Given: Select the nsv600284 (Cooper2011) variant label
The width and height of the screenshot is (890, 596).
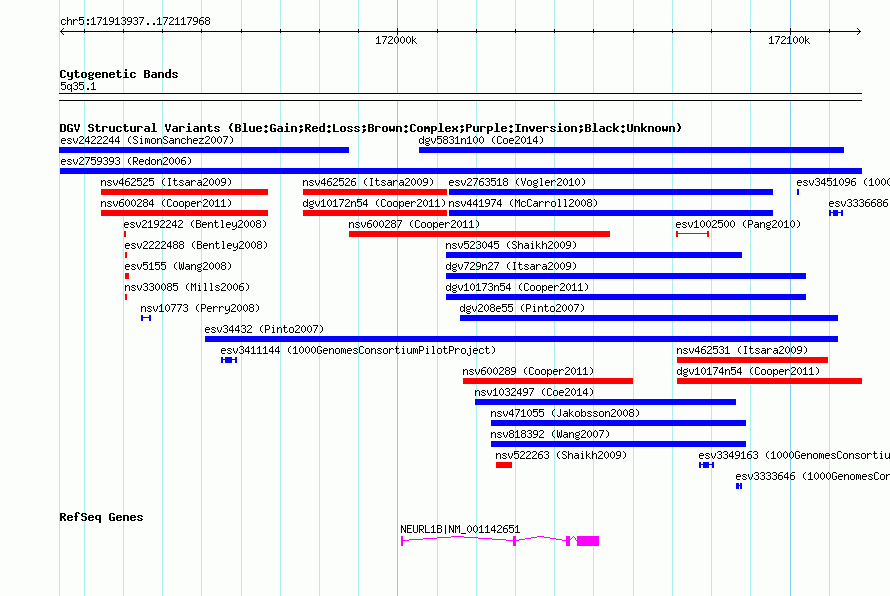Looking at the screenshot, I should [166, 203].
